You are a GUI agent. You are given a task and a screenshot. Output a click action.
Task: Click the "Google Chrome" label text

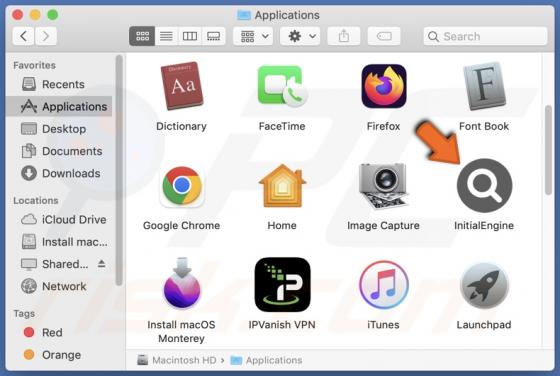click(181, 226)
